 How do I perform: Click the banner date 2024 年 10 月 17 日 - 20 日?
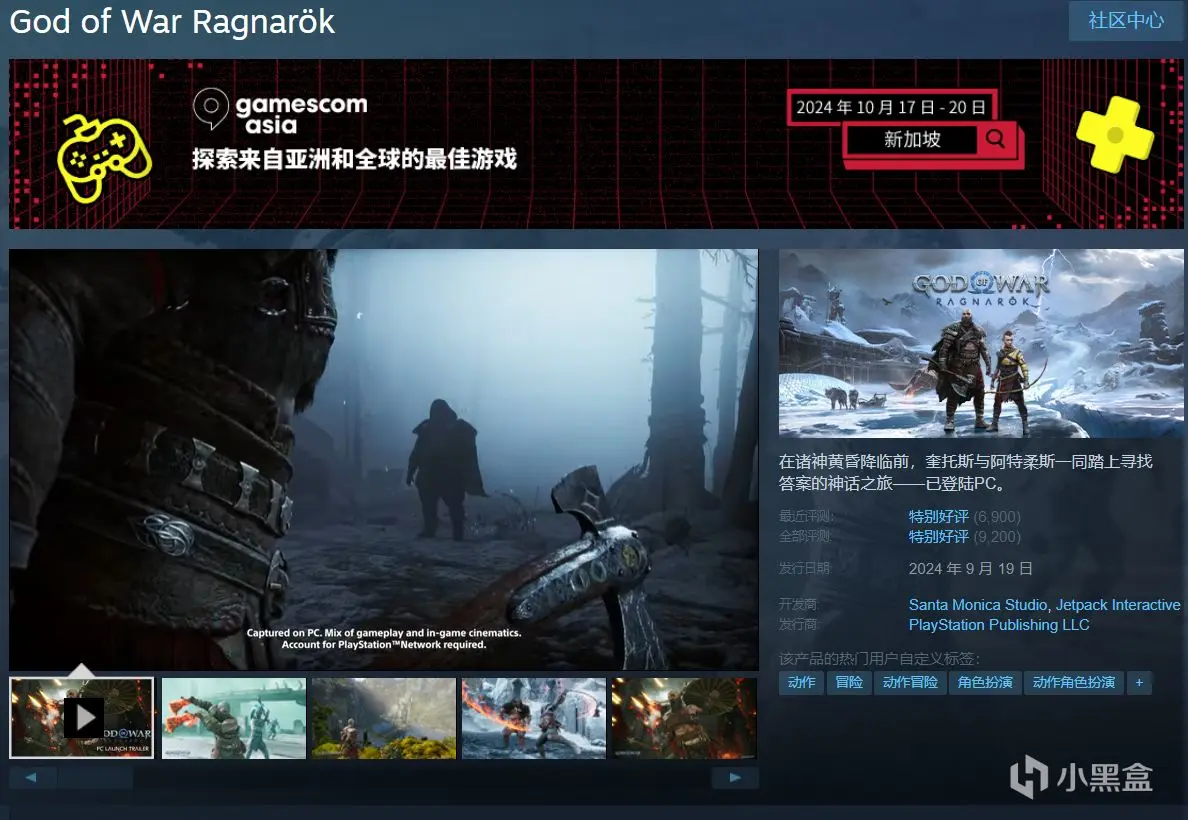click(x=890, y=107)
